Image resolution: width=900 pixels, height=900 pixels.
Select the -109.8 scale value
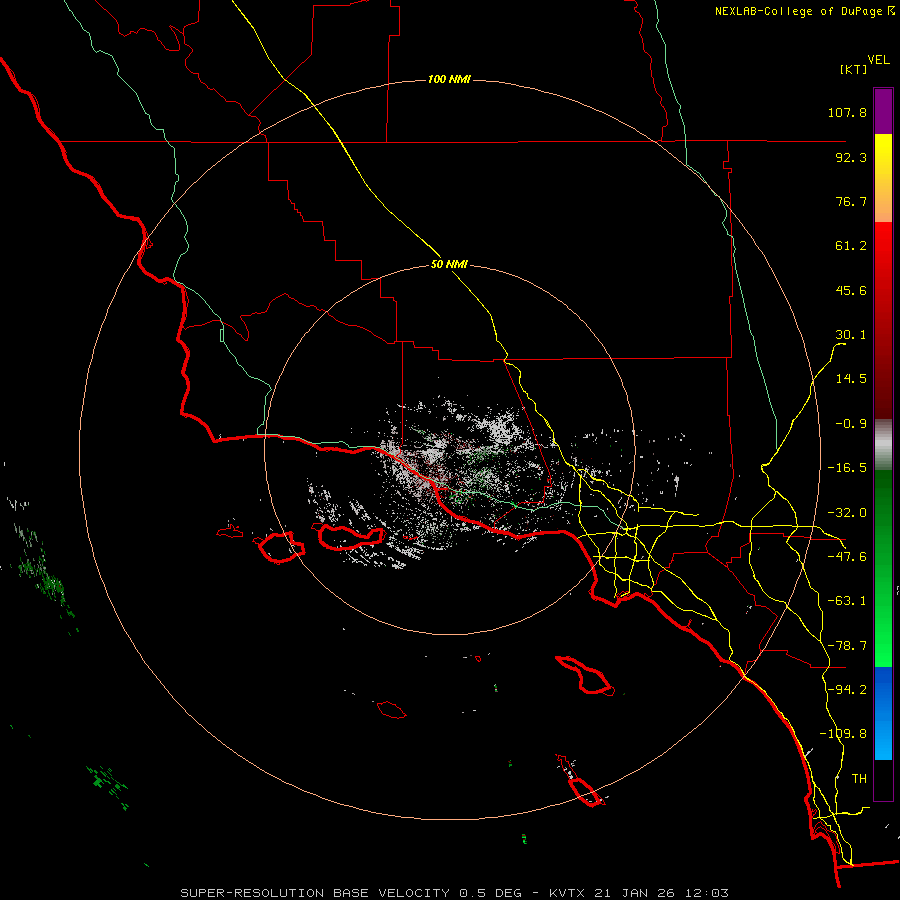tap(843, 734)
